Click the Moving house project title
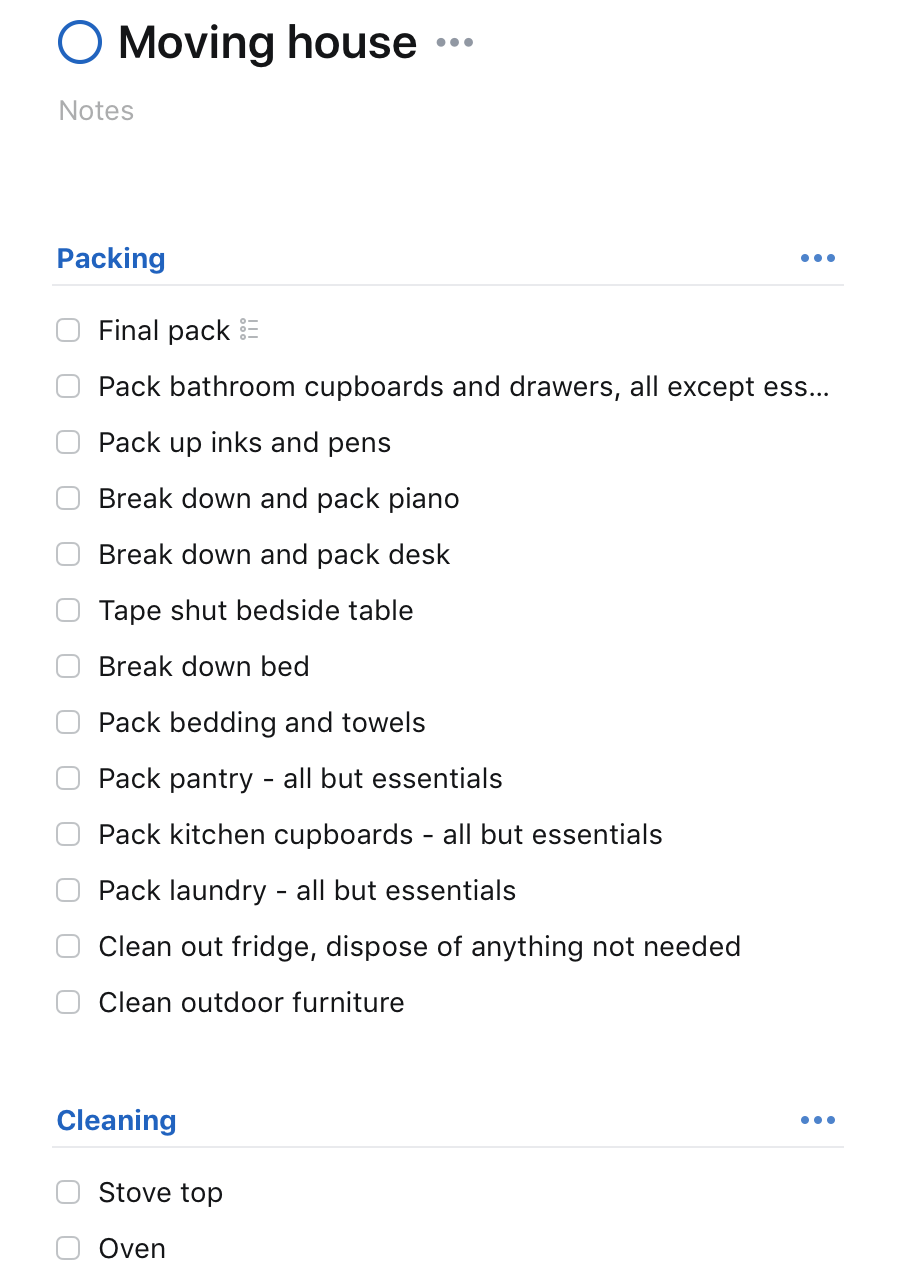This screenshot has height=1278, width=900. tap(267, 43)
